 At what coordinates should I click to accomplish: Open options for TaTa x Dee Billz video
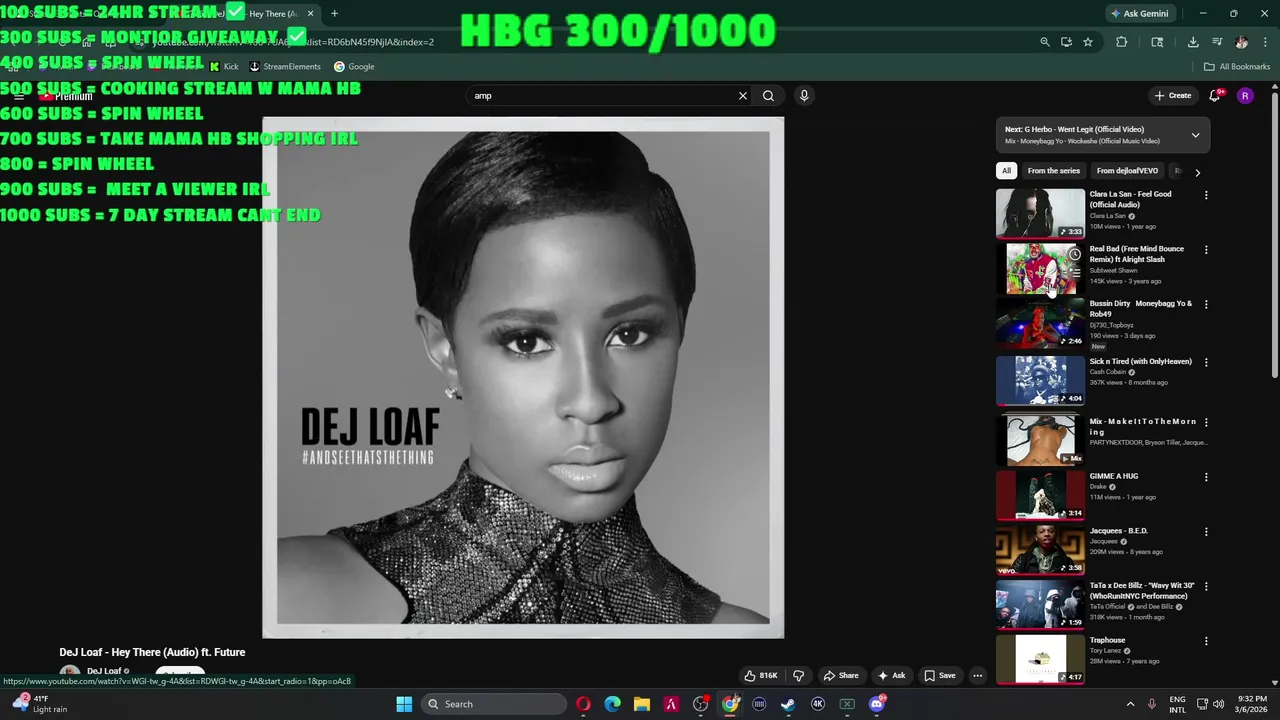tap(1206, 586)
